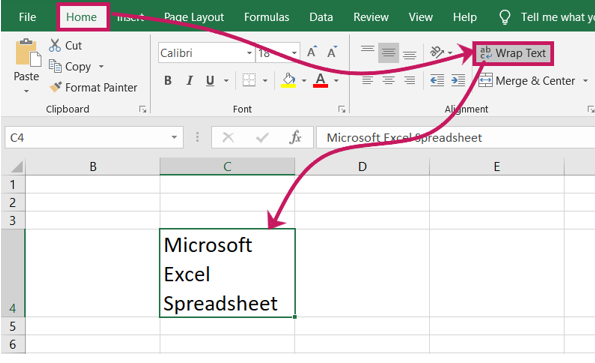Click the Paste clipboard icon
595x363 pixels.
coord(27,53)
